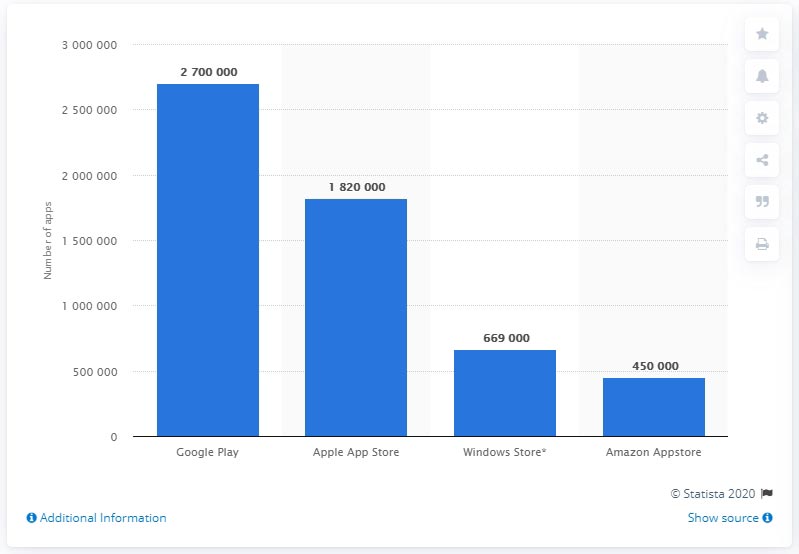Select the Apple App Store bar
This screenshot has height=554, width=799.
pos(356,318)
